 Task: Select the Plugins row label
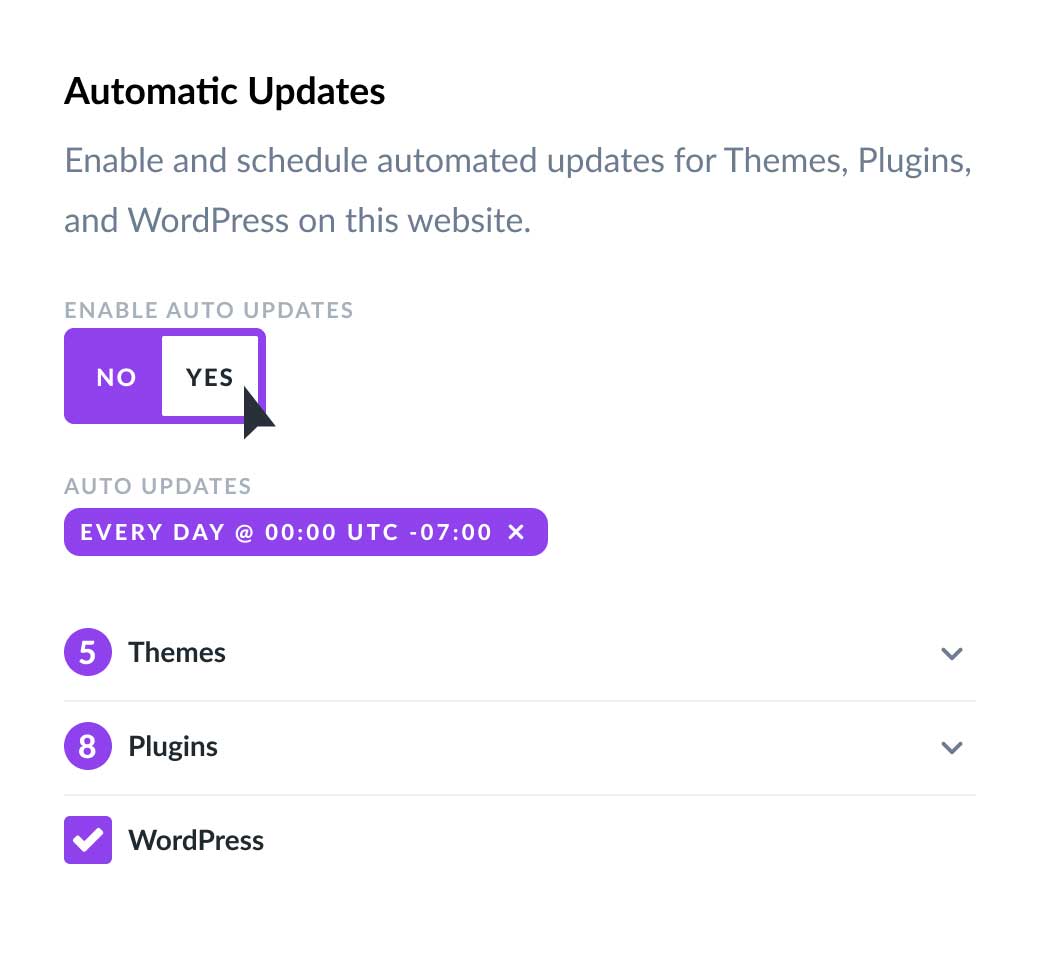pos(172,746)
